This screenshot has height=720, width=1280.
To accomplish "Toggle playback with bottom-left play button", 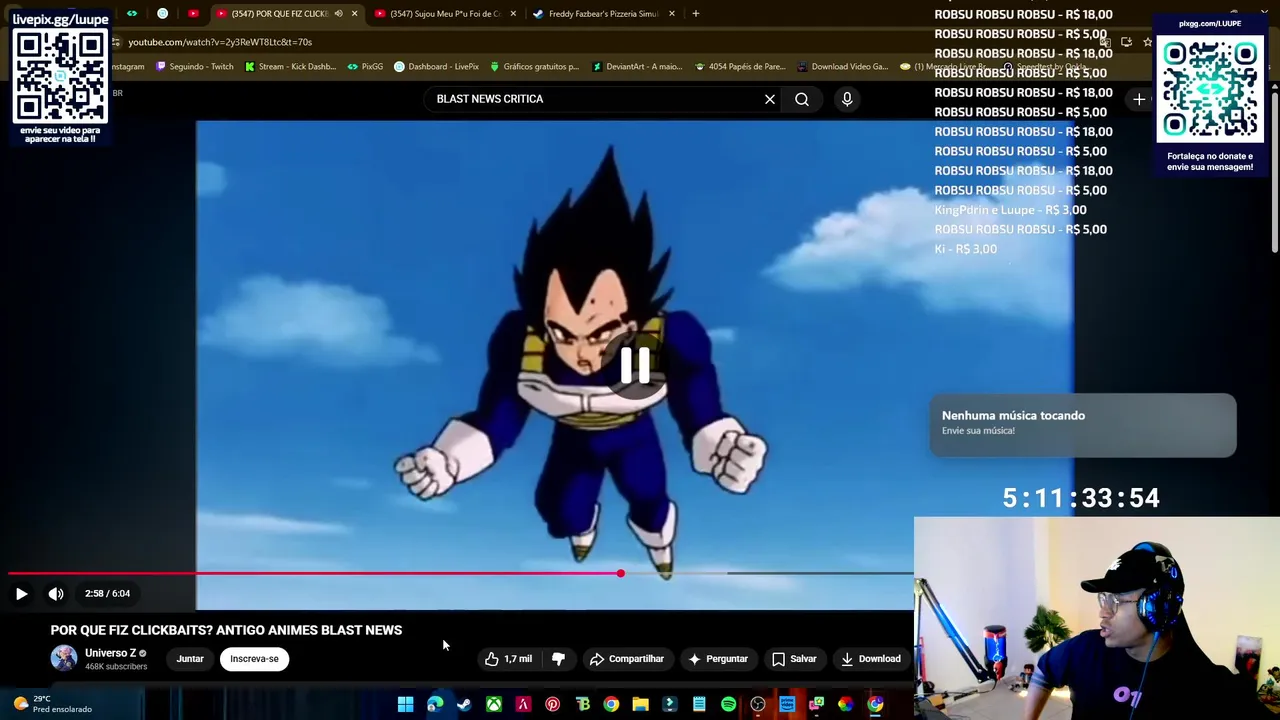I will pyautogui.click(x=21, y=594).
